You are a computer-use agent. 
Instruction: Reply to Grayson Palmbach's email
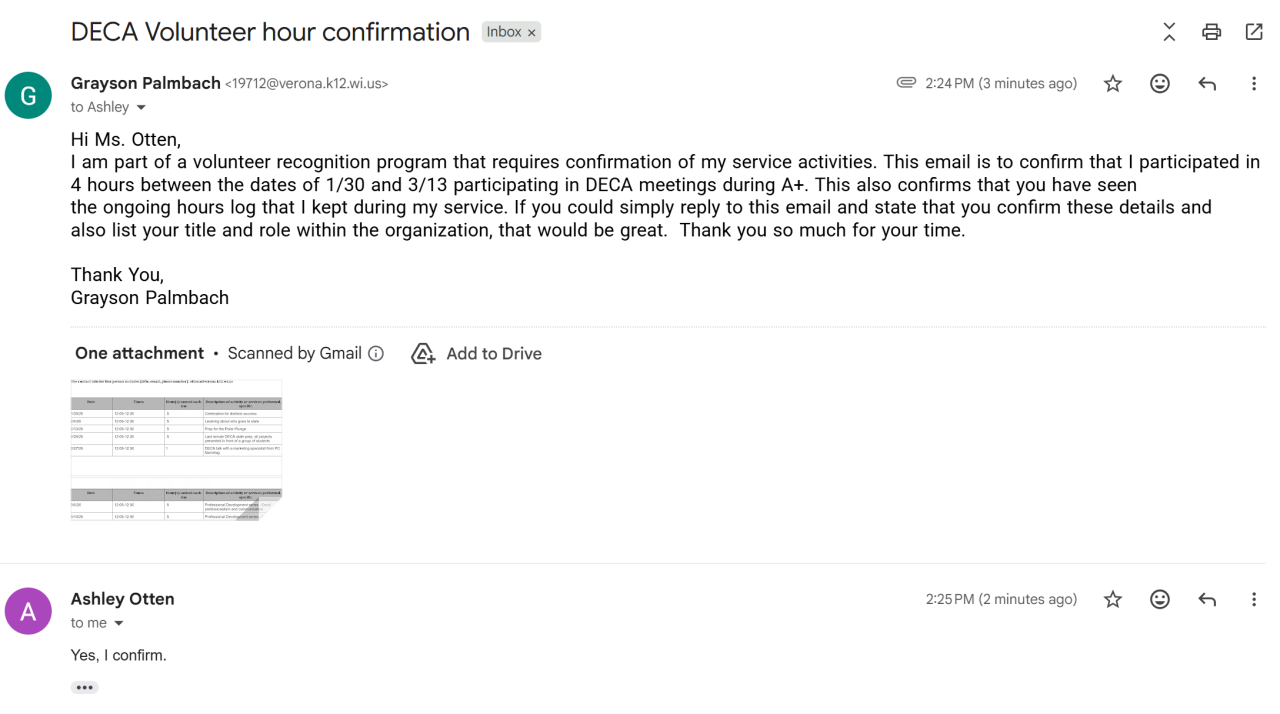coord(1207,84)
